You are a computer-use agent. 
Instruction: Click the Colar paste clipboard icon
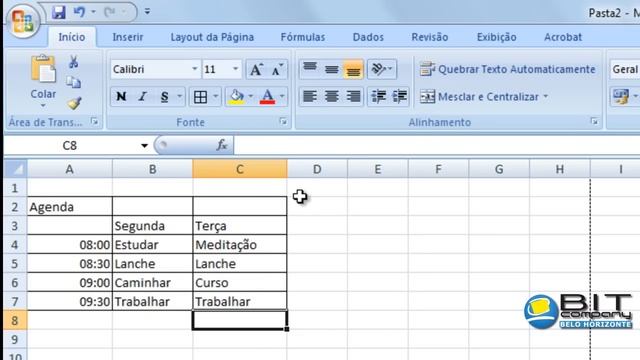pyautogui.click(x=43, y=69)
